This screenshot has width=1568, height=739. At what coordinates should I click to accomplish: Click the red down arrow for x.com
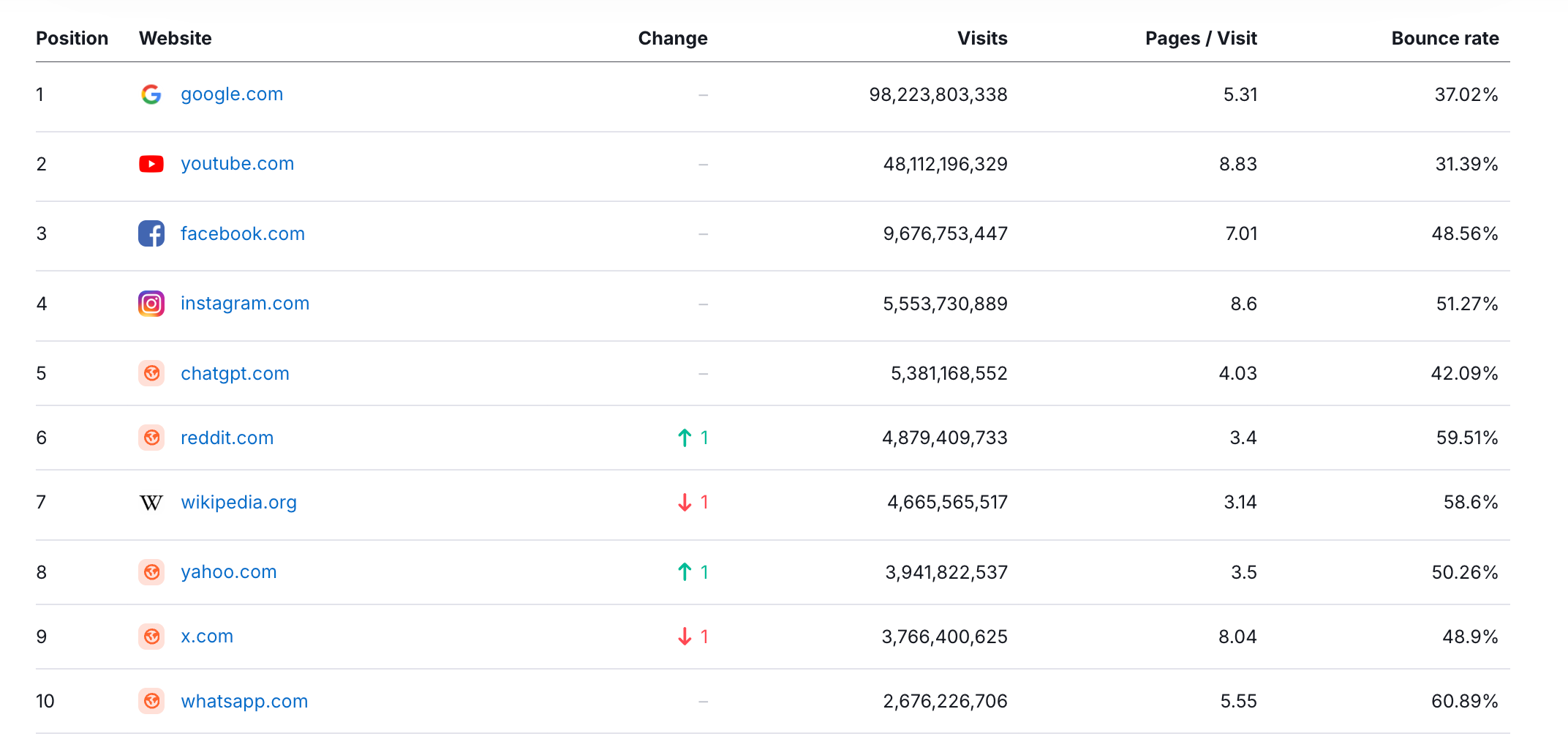point(685,637)
